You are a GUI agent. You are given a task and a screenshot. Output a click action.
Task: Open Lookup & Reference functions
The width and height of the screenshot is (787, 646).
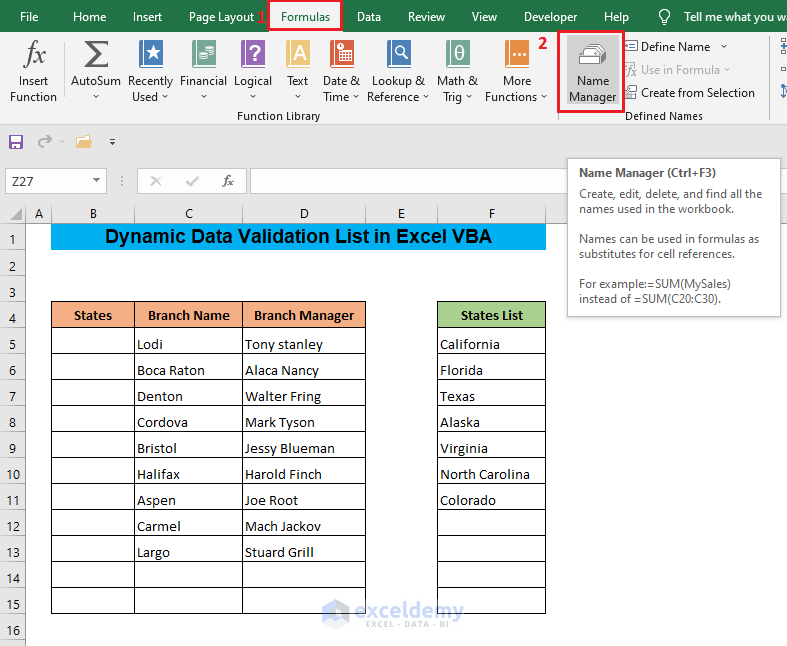click(x=398, y=70)
